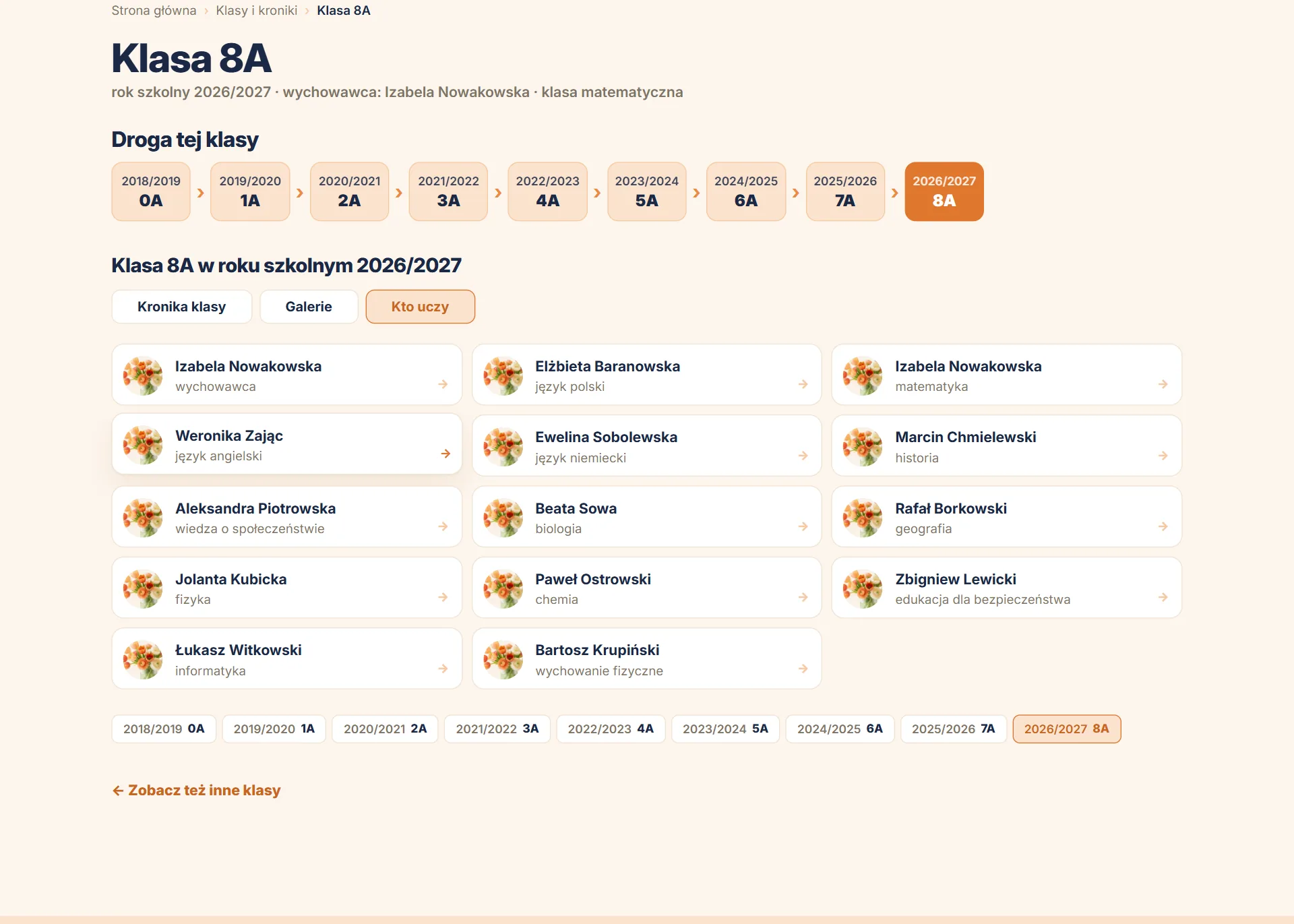The image size is (1294, 924).
Task: Click bottom pill 2020/2021 2A
Action: 385,729
